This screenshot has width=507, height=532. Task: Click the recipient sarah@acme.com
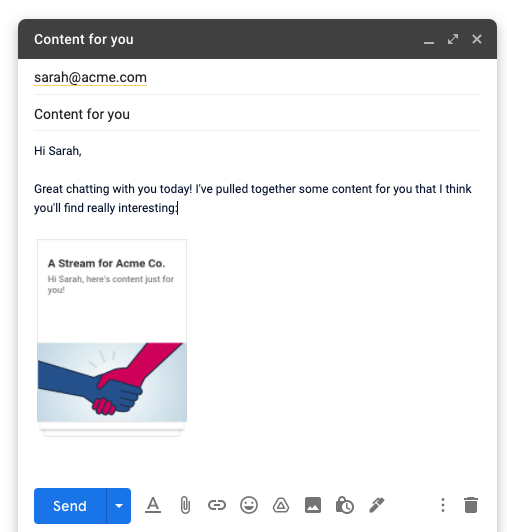[90, 77]
